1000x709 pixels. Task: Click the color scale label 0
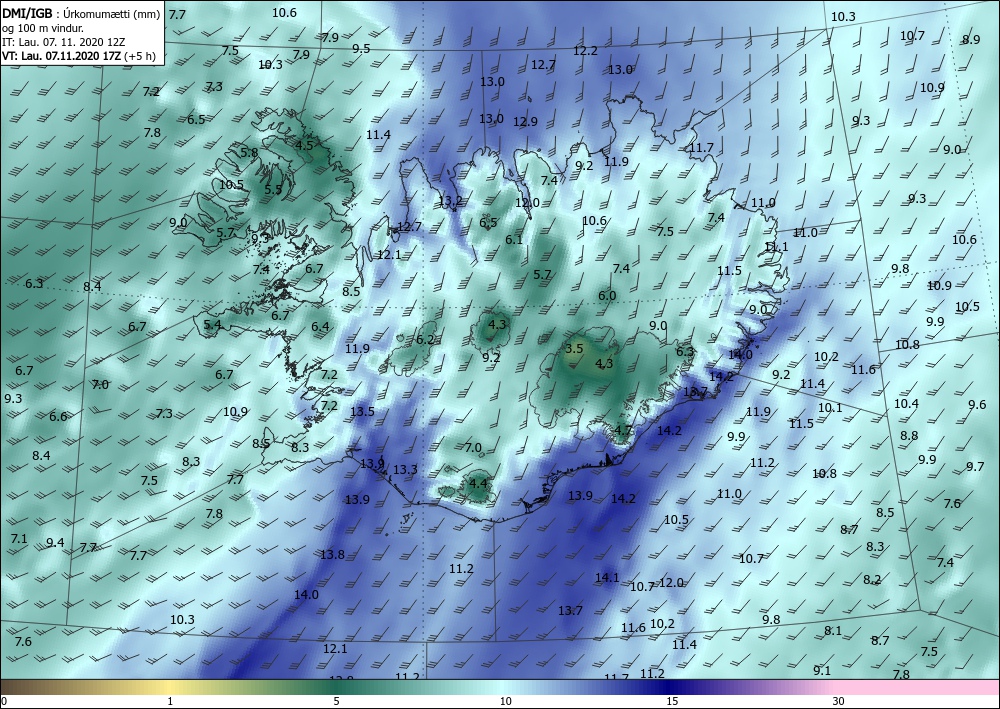pyautogui.click(x=4, y=701)
